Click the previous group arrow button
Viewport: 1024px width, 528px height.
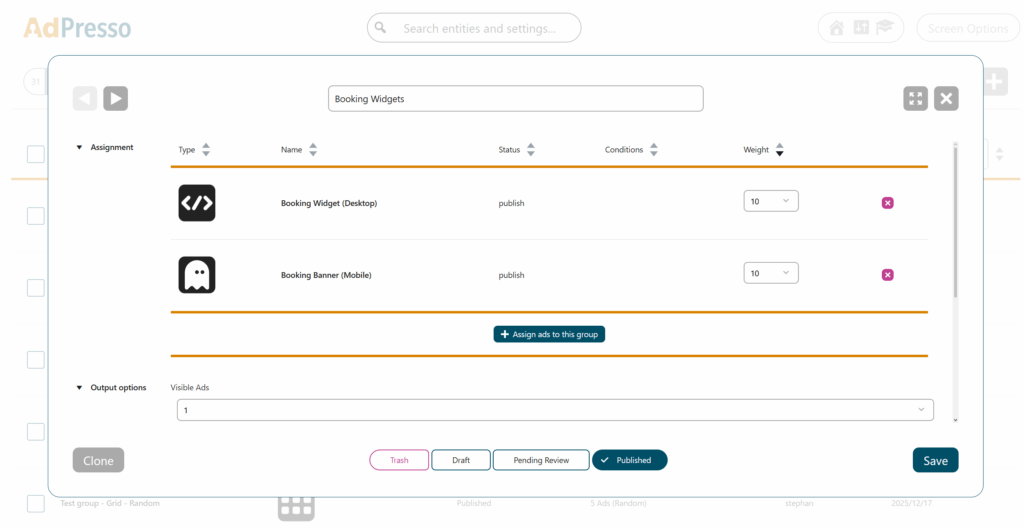pyautogui.click(x=85, y=98)
